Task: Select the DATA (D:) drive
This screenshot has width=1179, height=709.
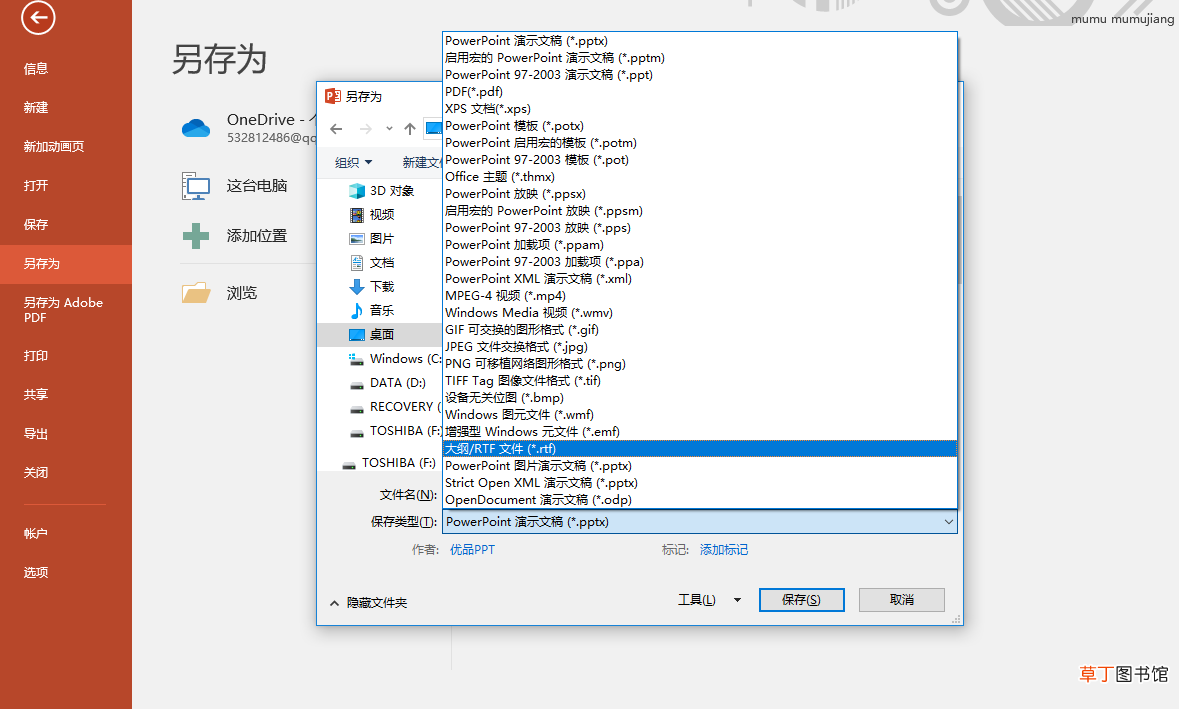Action: [388, 383]
